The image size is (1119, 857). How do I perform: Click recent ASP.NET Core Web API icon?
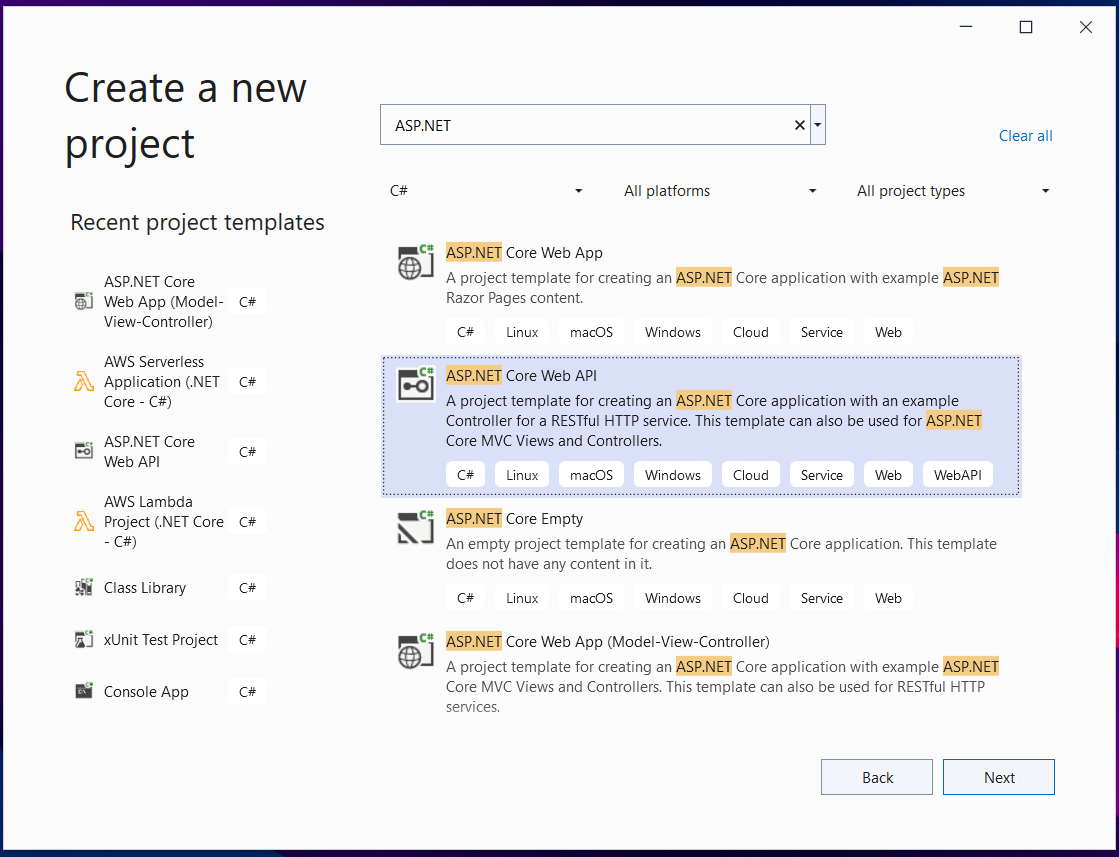point(83,451)
